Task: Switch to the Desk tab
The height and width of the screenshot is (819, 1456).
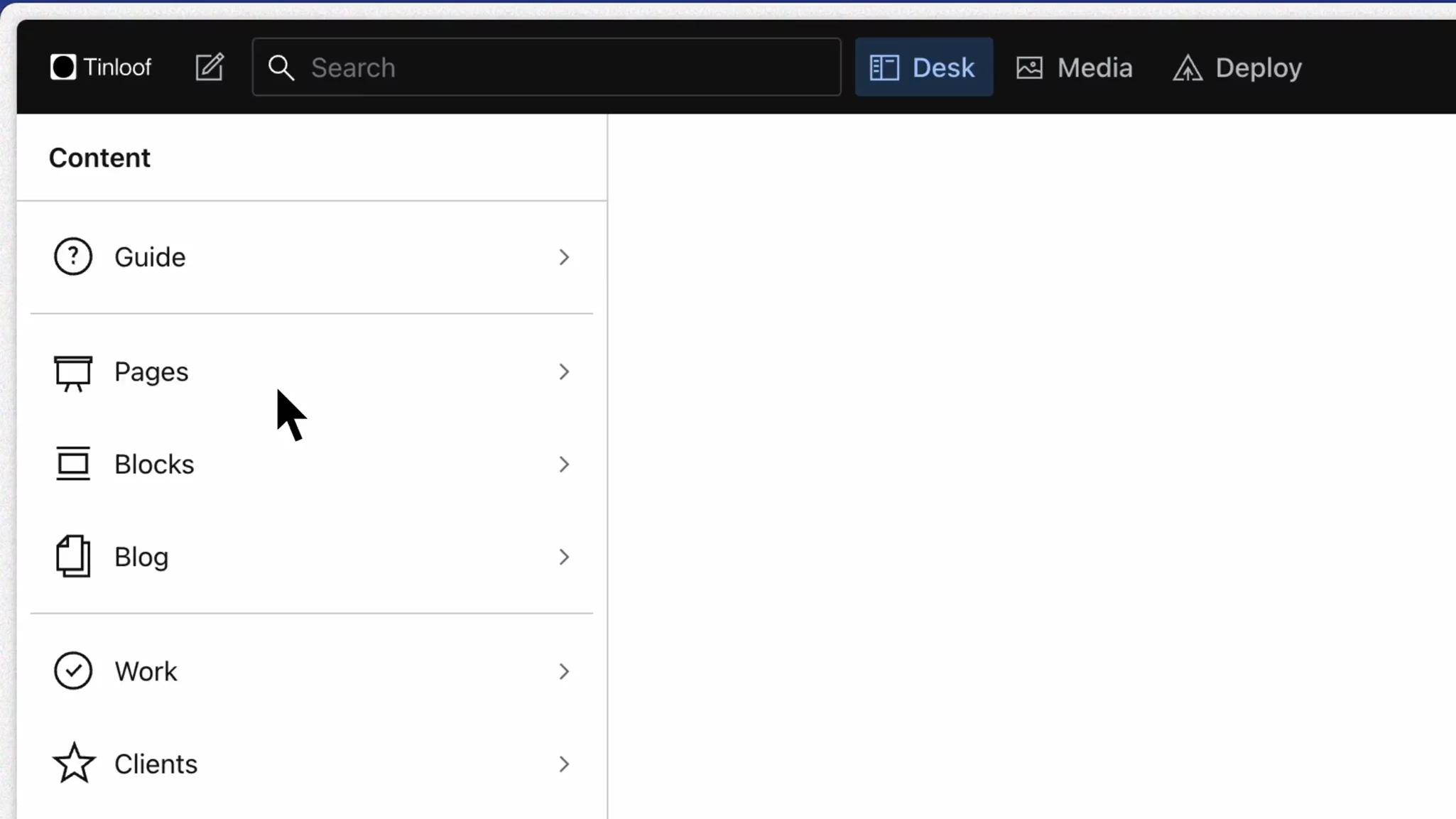Action: (923, 67)
